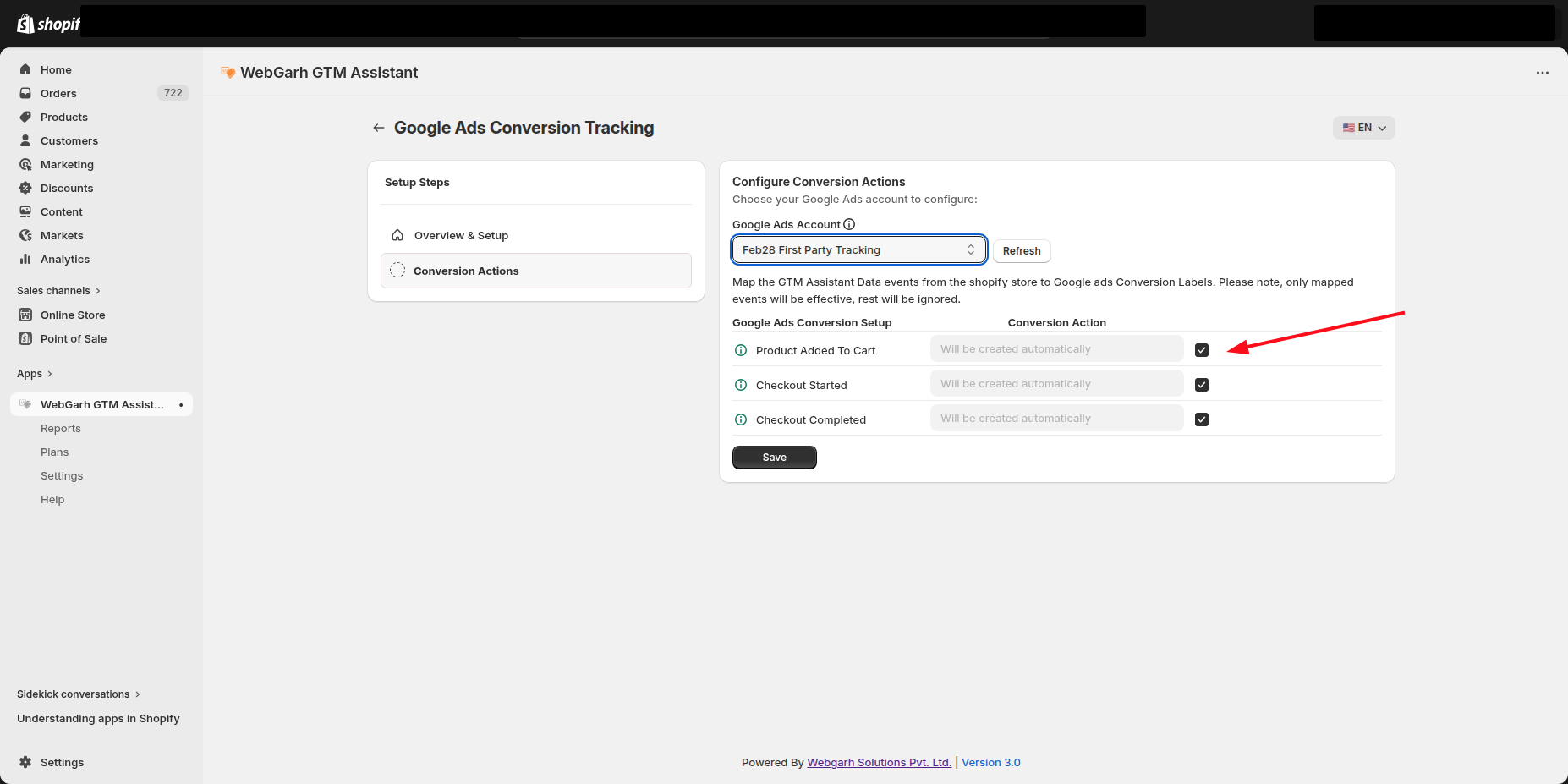Uncheck the Product Added To Cart checkbox

point(1202,350)
